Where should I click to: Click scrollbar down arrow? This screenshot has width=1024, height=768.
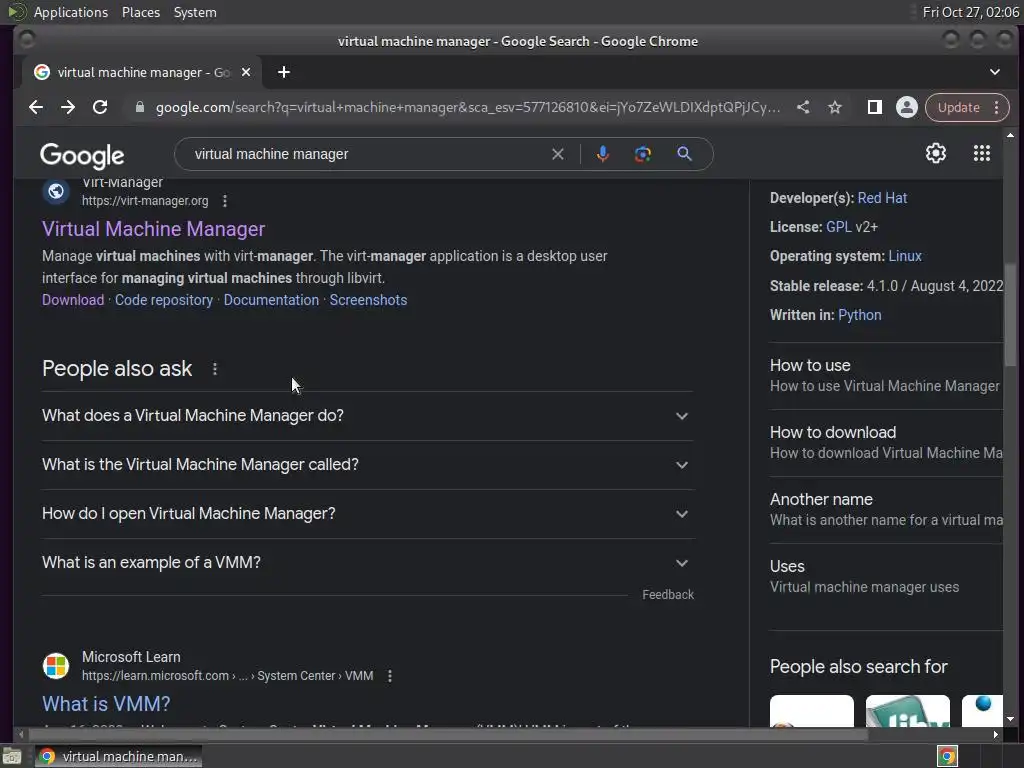pyautogui.click(x=1010, y=719)
